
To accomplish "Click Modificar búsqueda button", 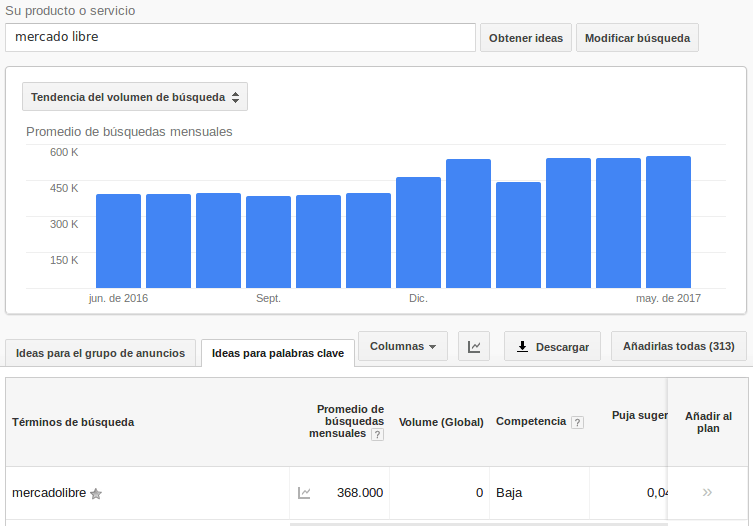I will coord(637,38).
